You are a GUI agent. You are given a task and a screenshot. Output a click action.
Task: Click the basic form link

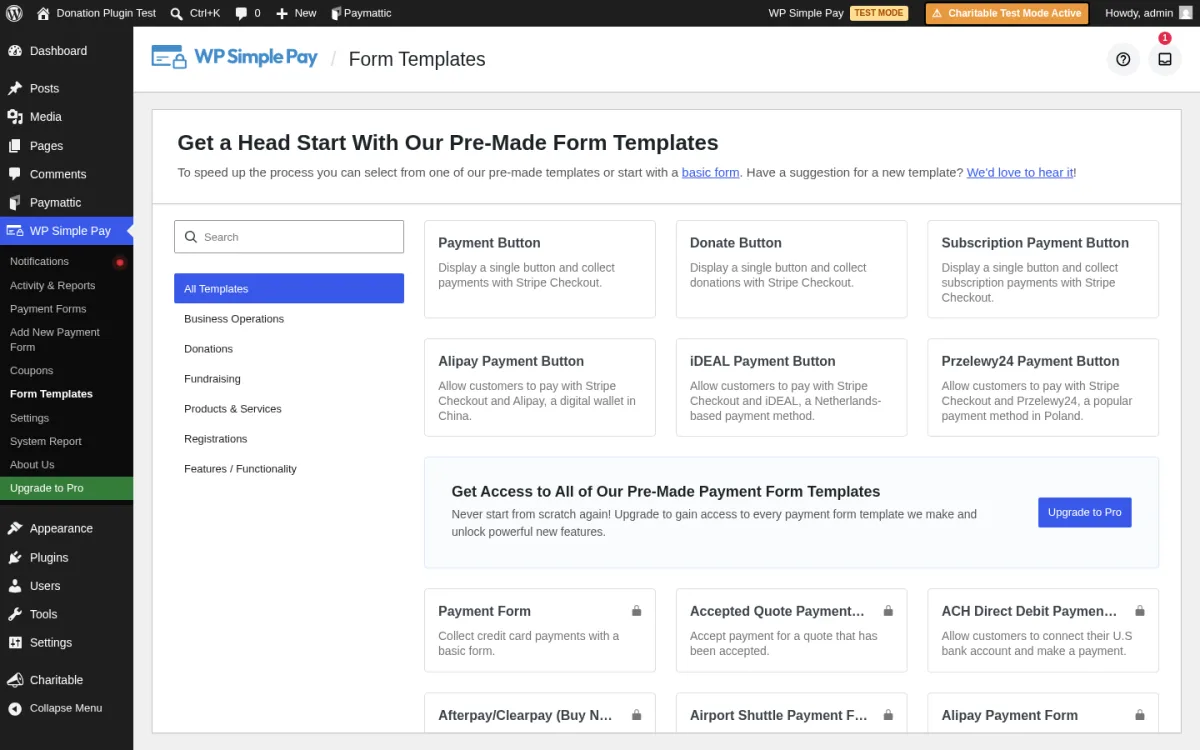tap(710, 172)
